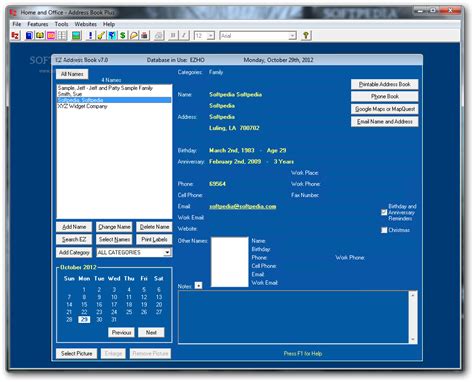Viewport: 474px width, 382px height.
Task: Click inside the Notes text area
Action: click(x=294, y=317)
